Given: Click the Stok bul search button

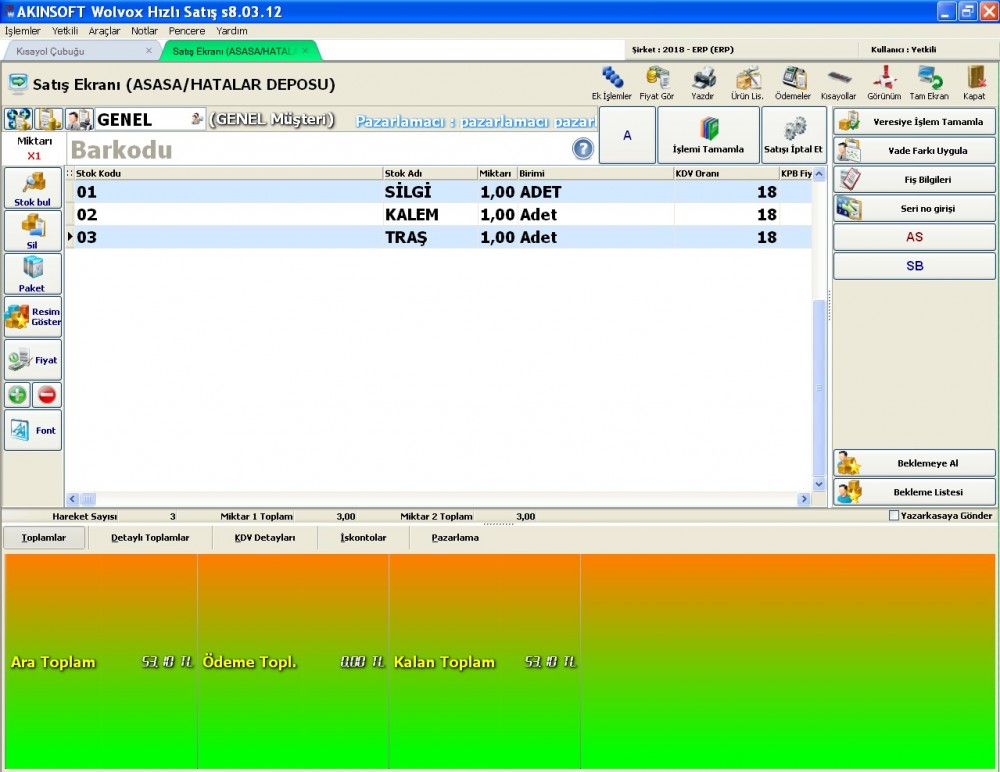Looking at the screenshot, I should (33, 188).
